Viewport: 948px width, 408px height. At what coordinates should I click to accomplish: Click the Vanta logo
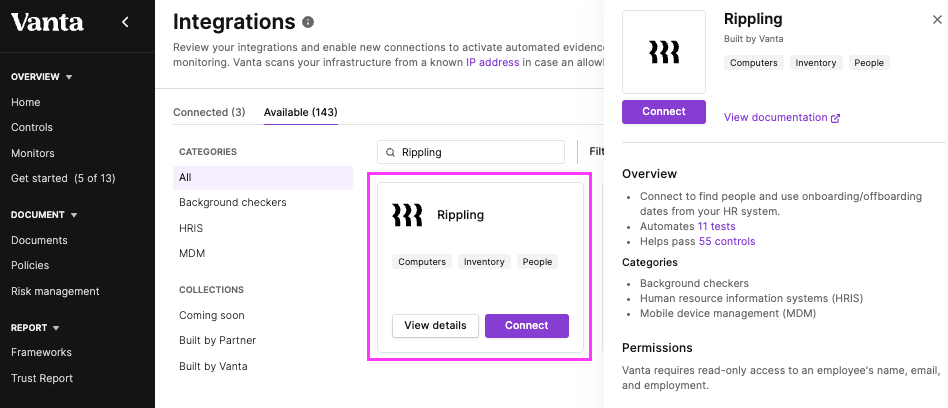[x=47, y=22]
